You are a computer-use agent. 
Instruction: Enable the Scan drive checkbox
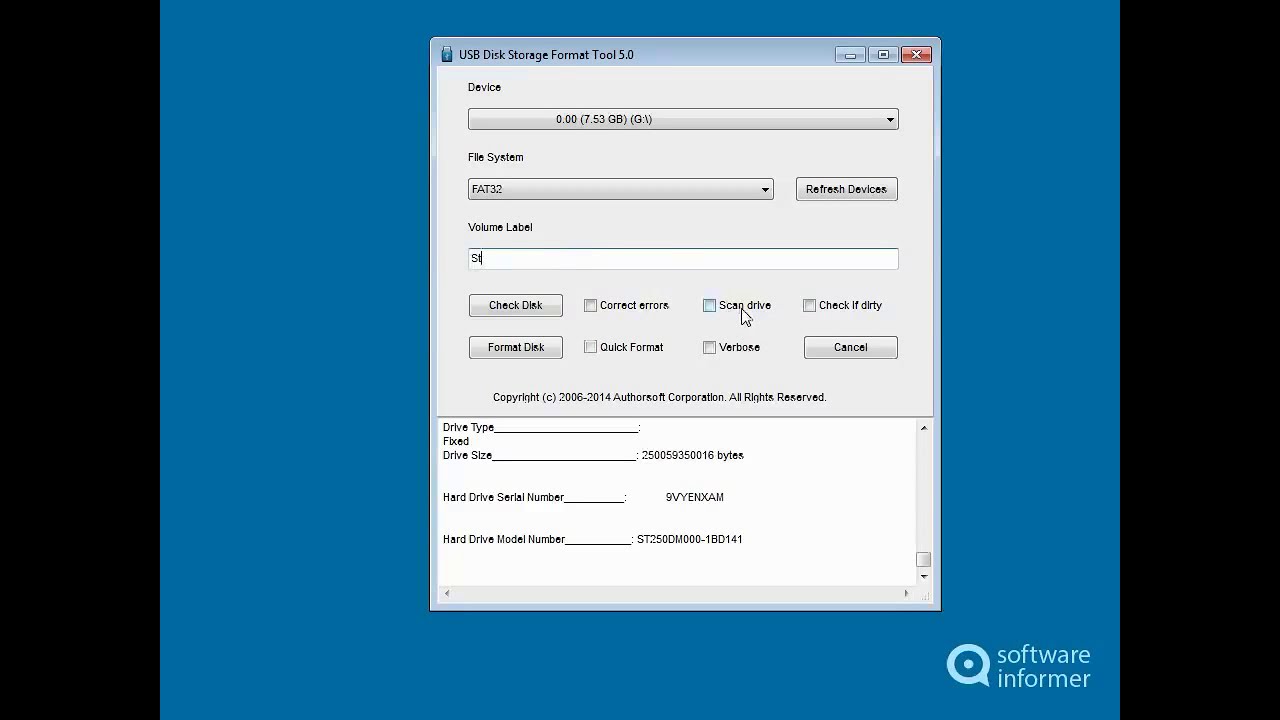tap(709, 305)
